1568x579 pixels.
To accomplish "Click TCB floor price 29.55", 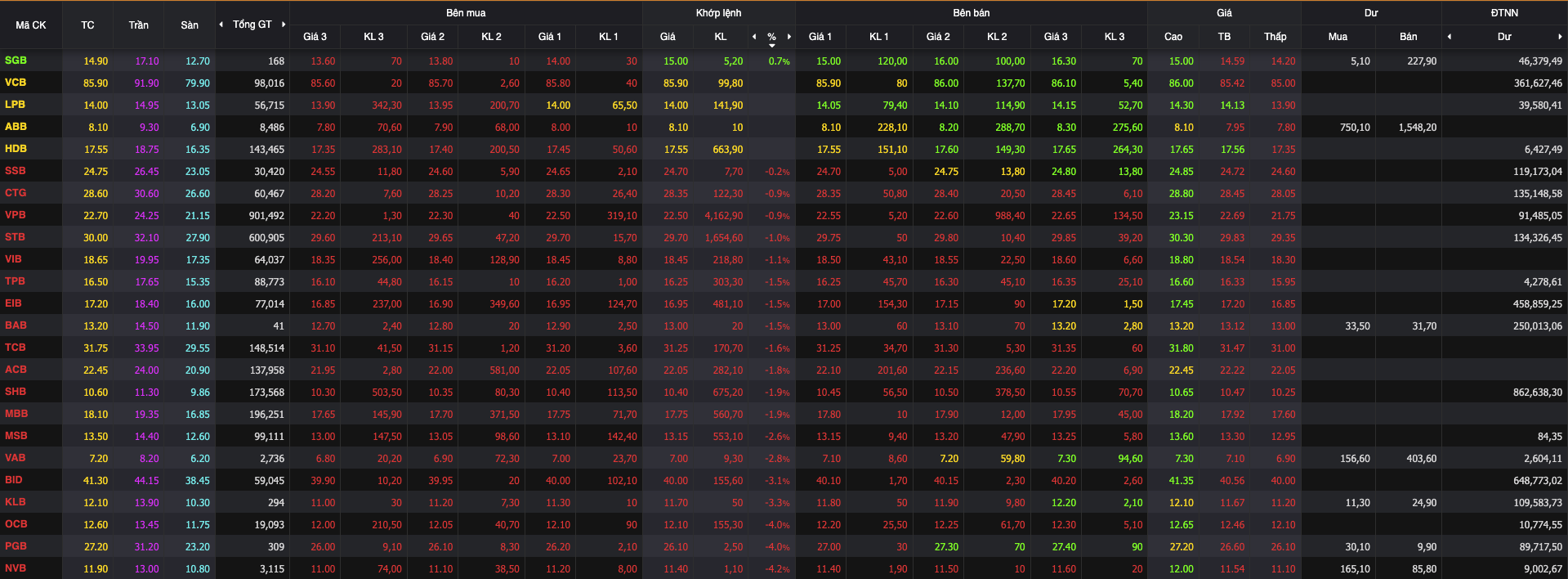I will (x=198, y=348).
